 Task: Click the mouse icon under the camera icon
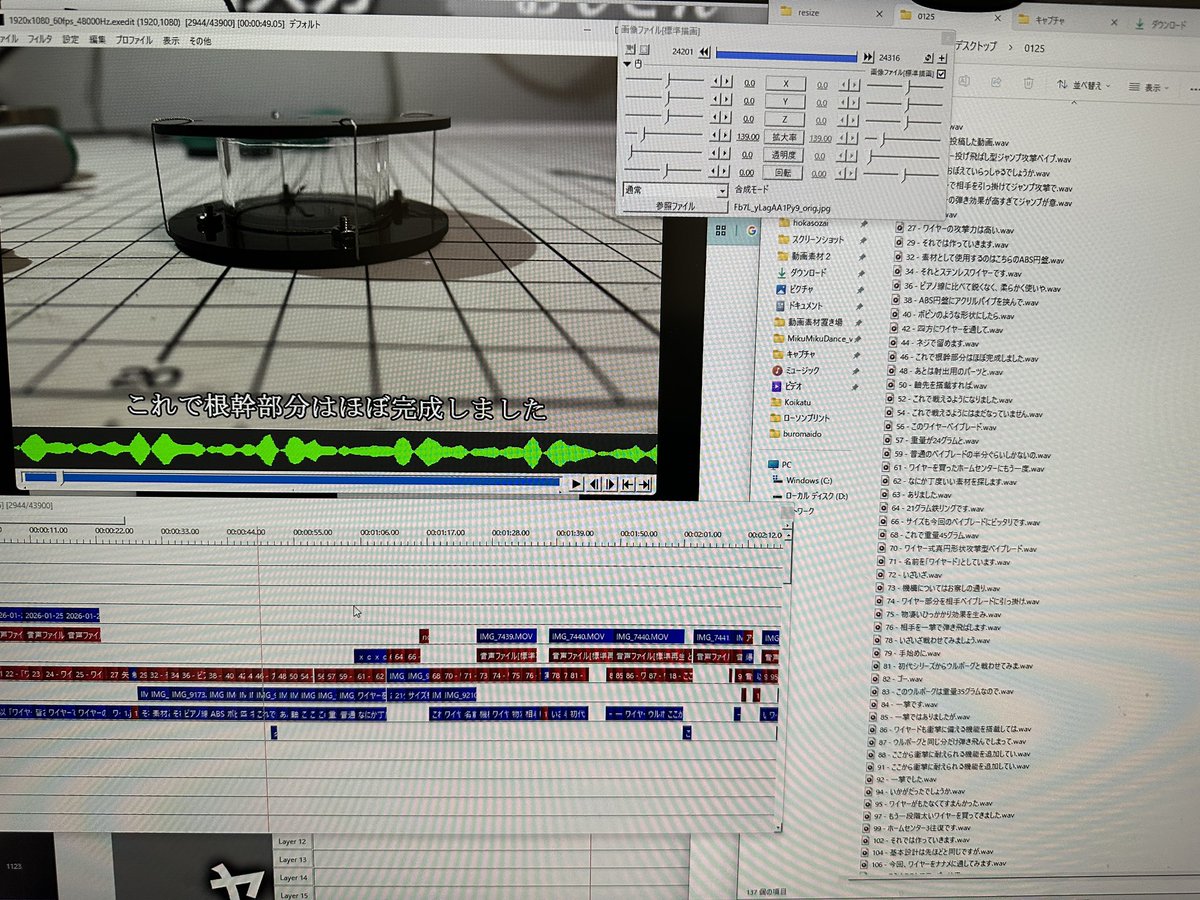(638, 64)
